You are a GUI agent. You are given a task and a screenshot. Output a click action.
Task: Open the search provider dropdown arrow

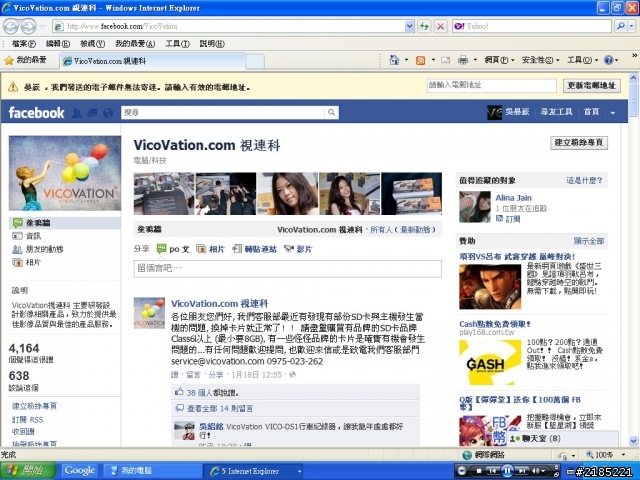point(632,26)
